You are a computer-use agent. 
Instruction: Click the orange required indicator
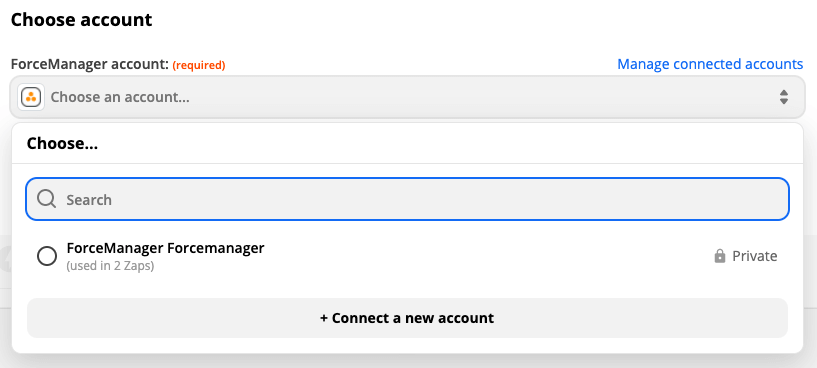coord(199,65)
